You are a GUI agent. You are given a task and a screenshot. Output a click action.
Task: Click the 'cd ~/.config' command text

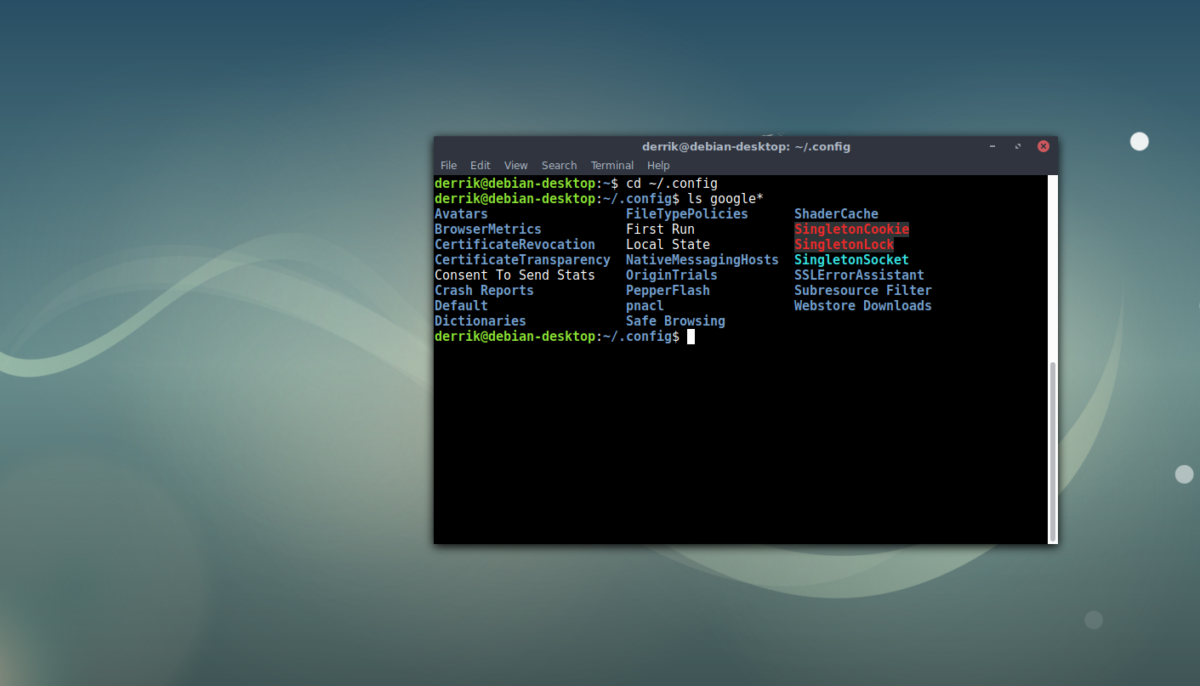coord(672,183)
